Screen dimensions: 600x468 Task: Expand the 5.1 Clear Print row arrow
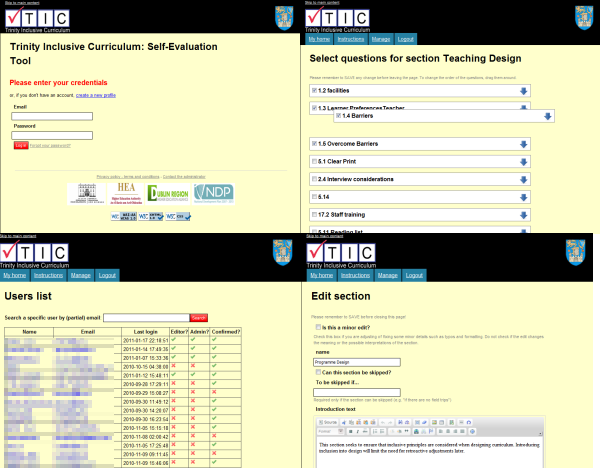pos(523,162)
